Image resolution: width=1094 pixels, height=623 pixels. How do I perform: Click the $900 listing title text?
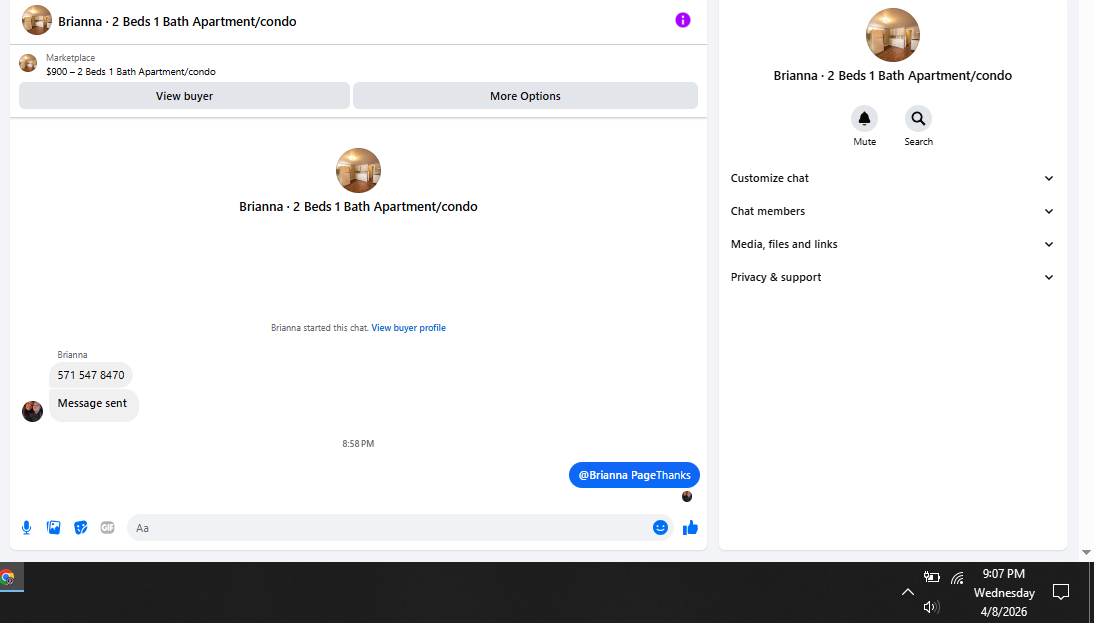130,71
